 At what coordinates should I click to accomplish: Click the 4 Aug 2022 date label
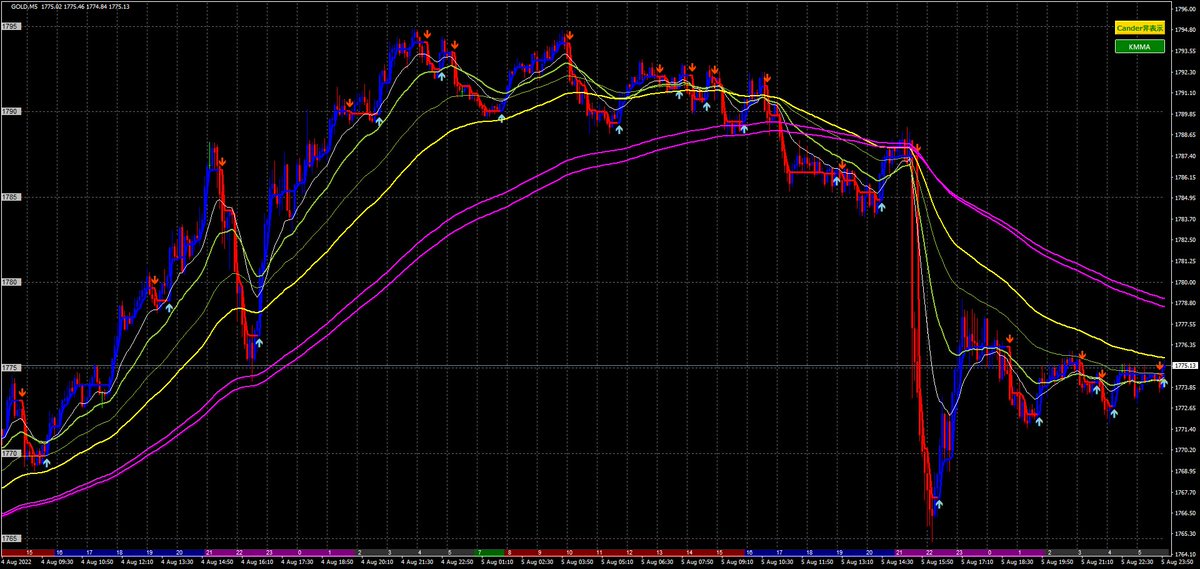(15, 564)
